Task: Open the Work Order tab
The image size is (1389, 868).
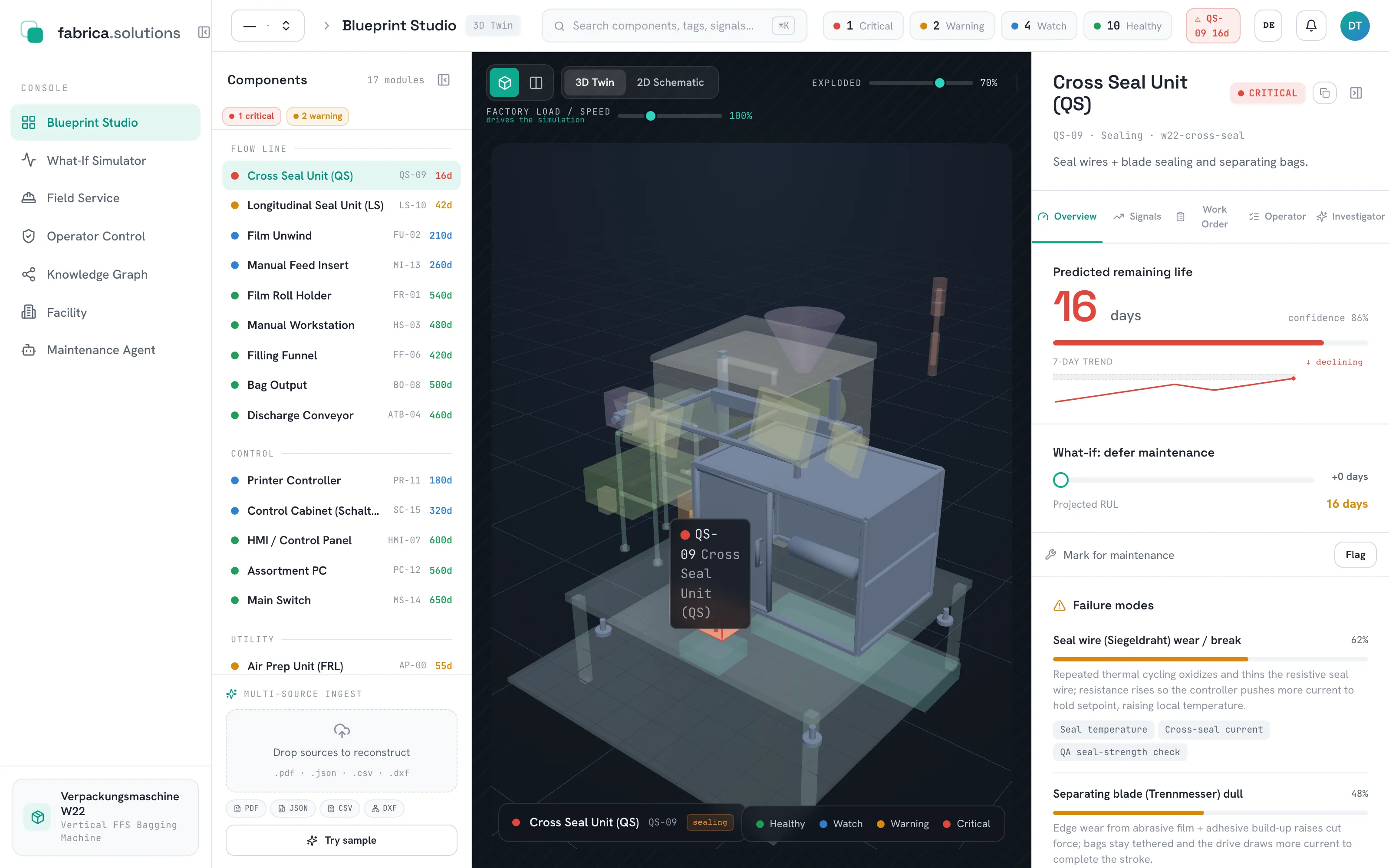Action: click(1204, 217)
